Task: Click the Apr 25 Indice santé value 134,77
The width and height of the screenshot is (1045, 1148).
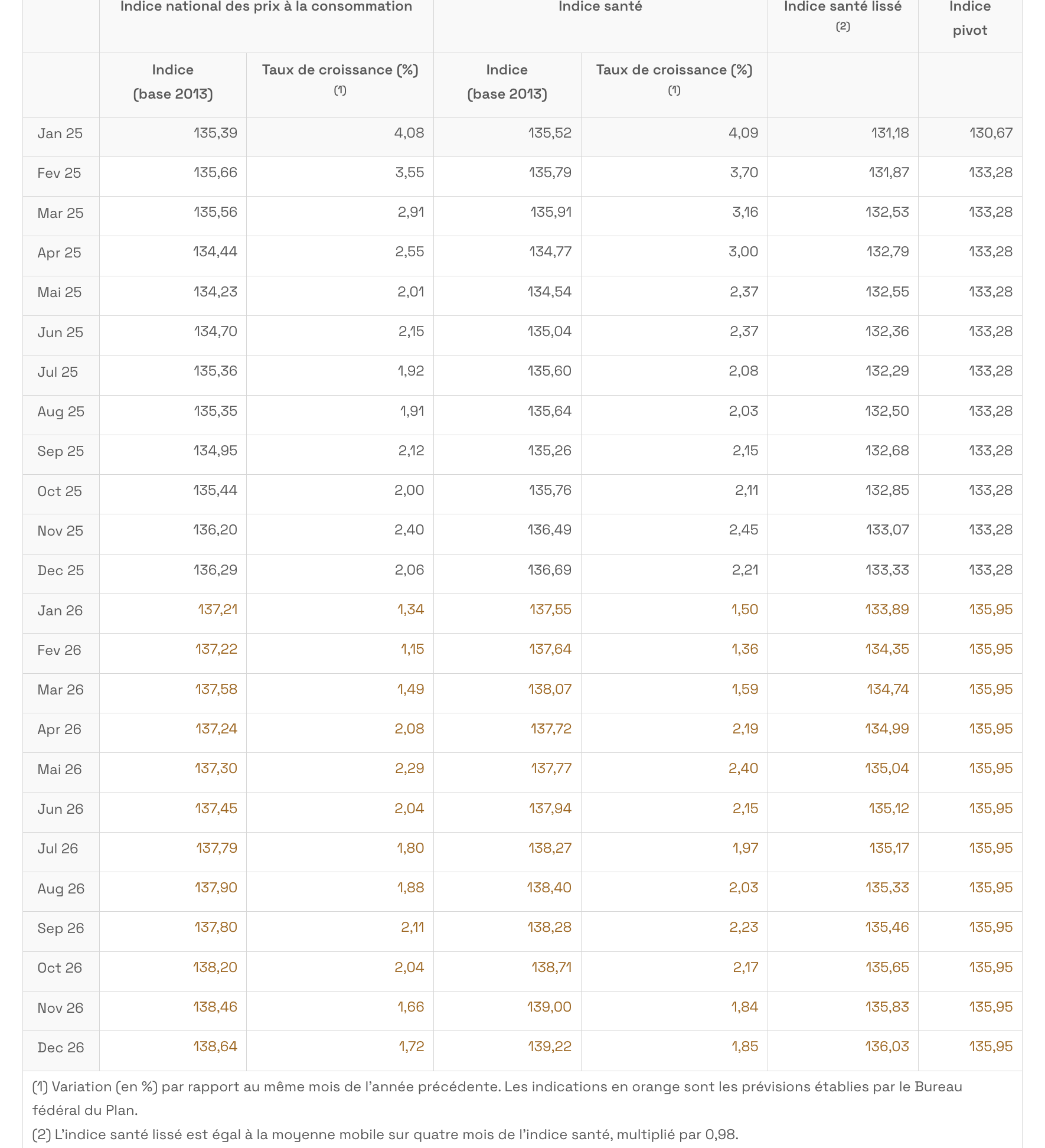Action: [550, 252]
